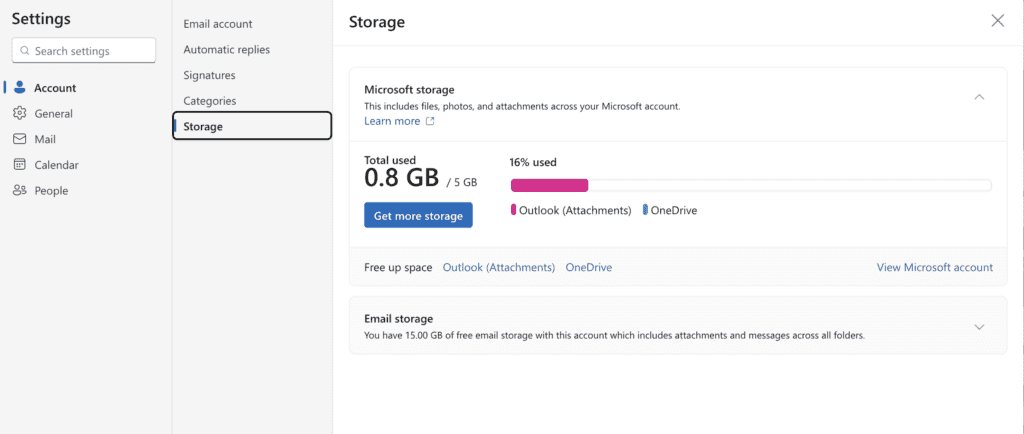Free up space via OneDrive link
Screen dimensions: 1024x434
pos(588,268)
